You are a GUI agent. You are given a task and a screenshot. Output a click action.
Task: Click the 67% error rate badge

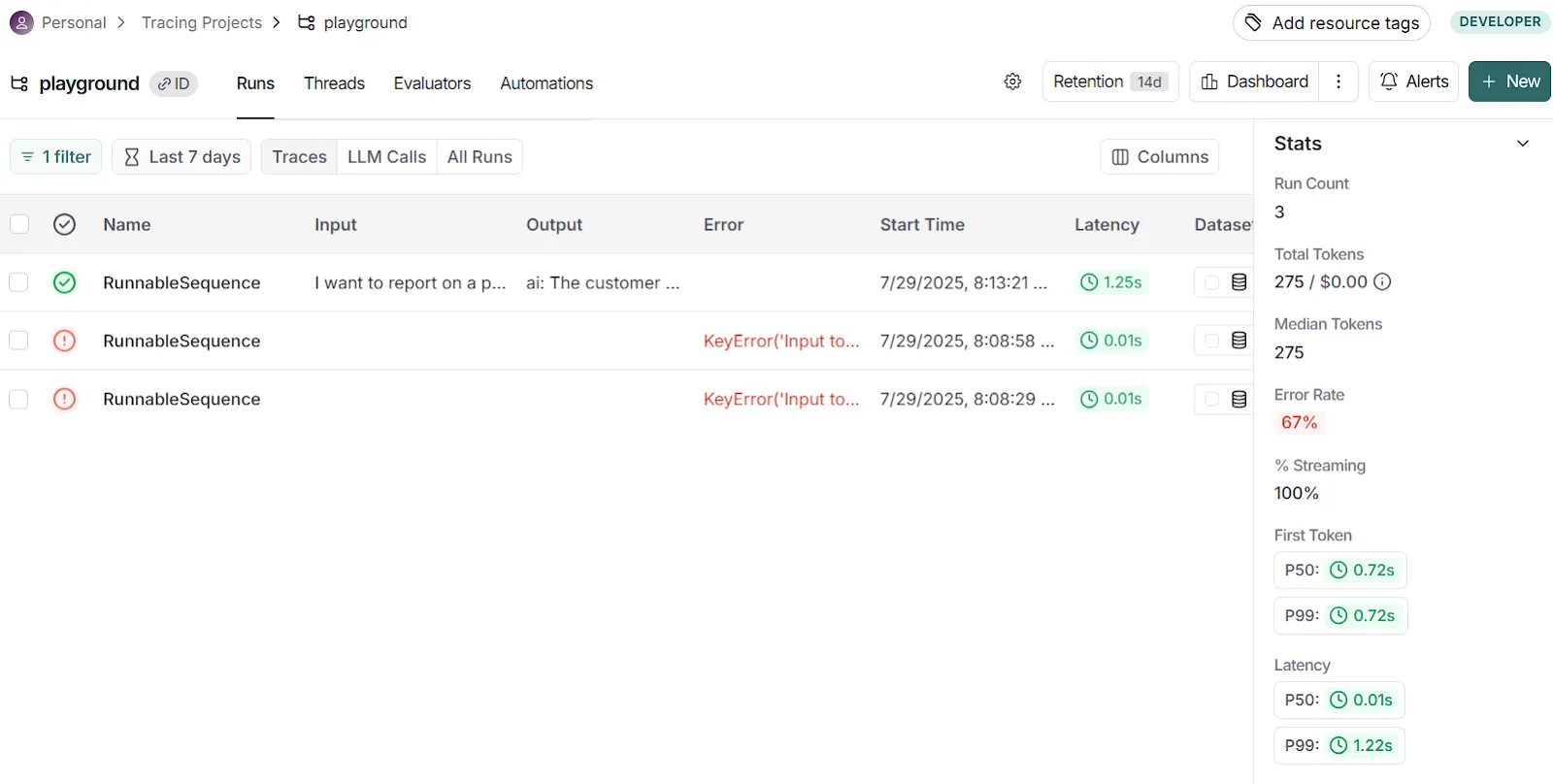pos(1299,422)
